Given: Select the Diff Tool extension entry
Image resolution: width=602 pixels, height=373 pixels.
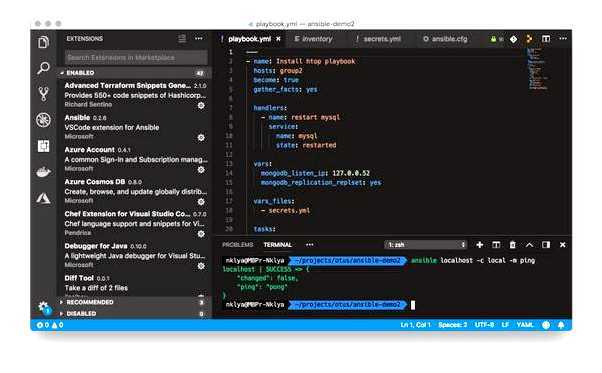Looking at the screenshot, I should (134, 285).
